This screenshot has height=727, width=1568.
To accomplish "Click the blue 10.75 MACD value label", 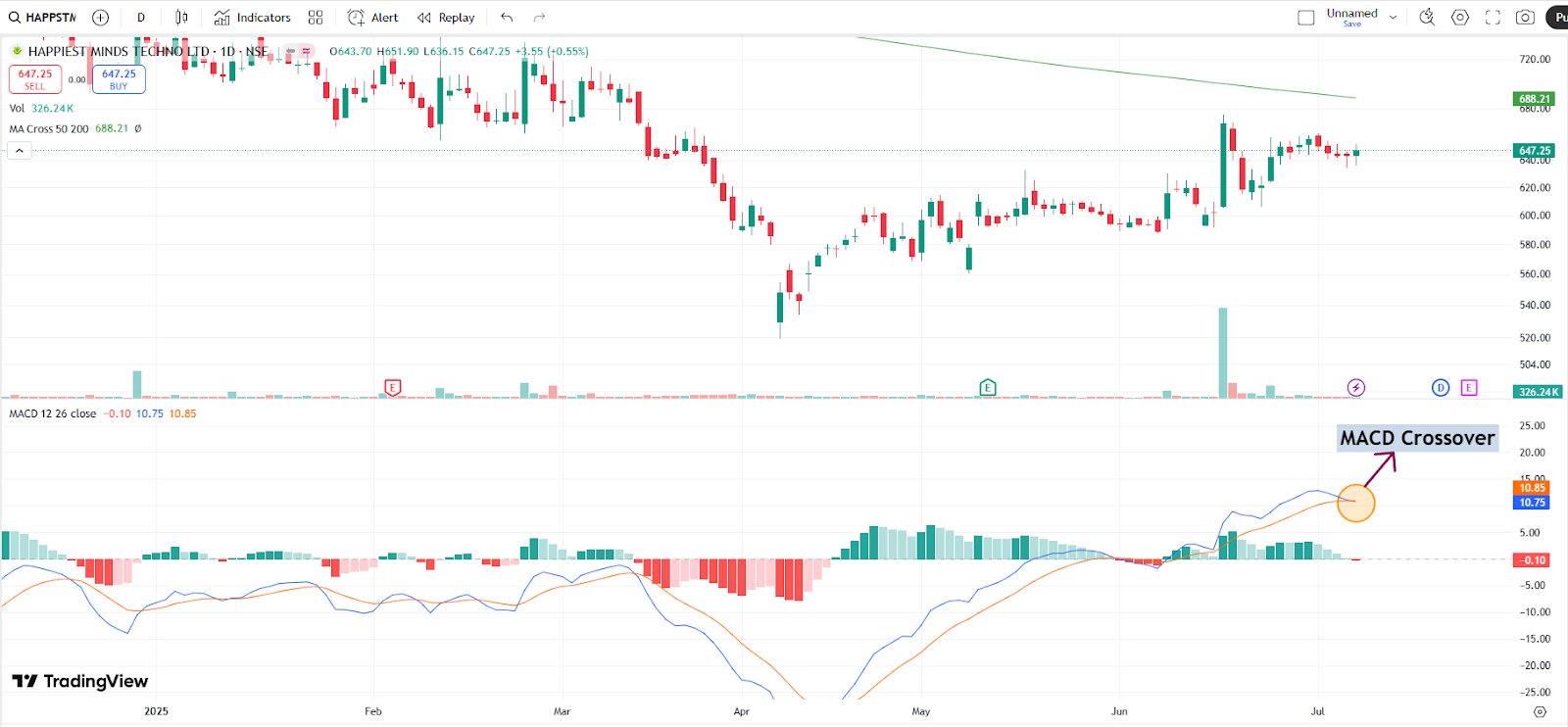I will (1532, 503).
